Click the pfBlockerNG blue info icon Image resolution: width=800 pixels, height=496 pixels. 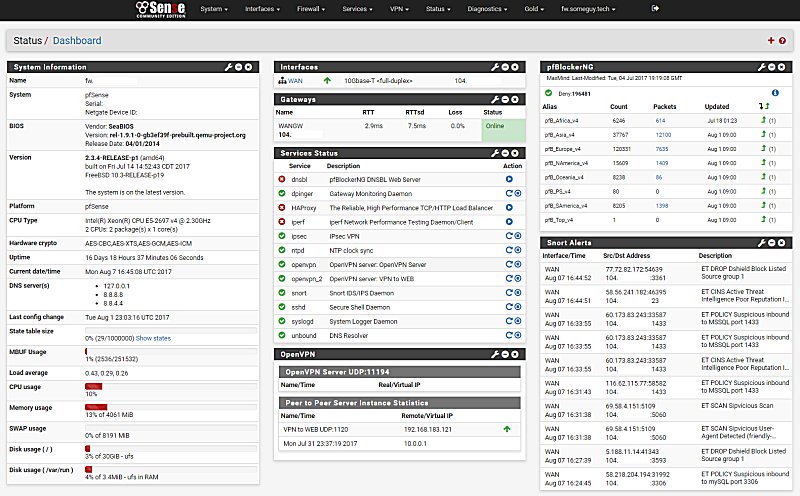(x=774, y=92)
